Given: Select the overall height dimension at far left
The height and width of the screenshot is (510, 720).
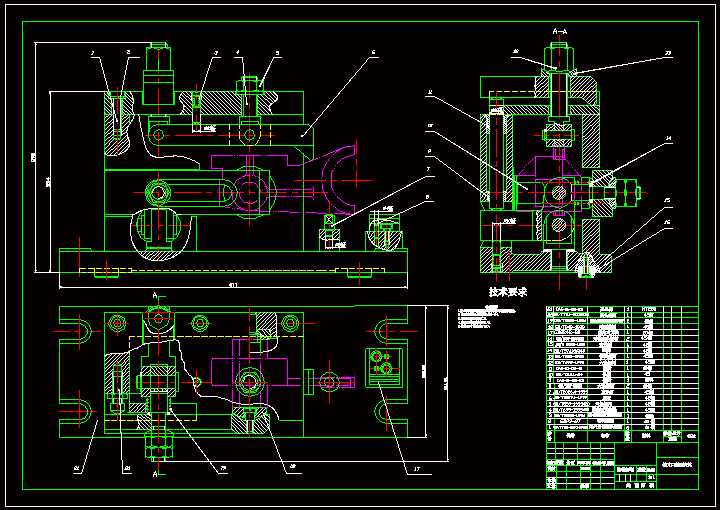Looking at the screenshot, I should 32,157.
